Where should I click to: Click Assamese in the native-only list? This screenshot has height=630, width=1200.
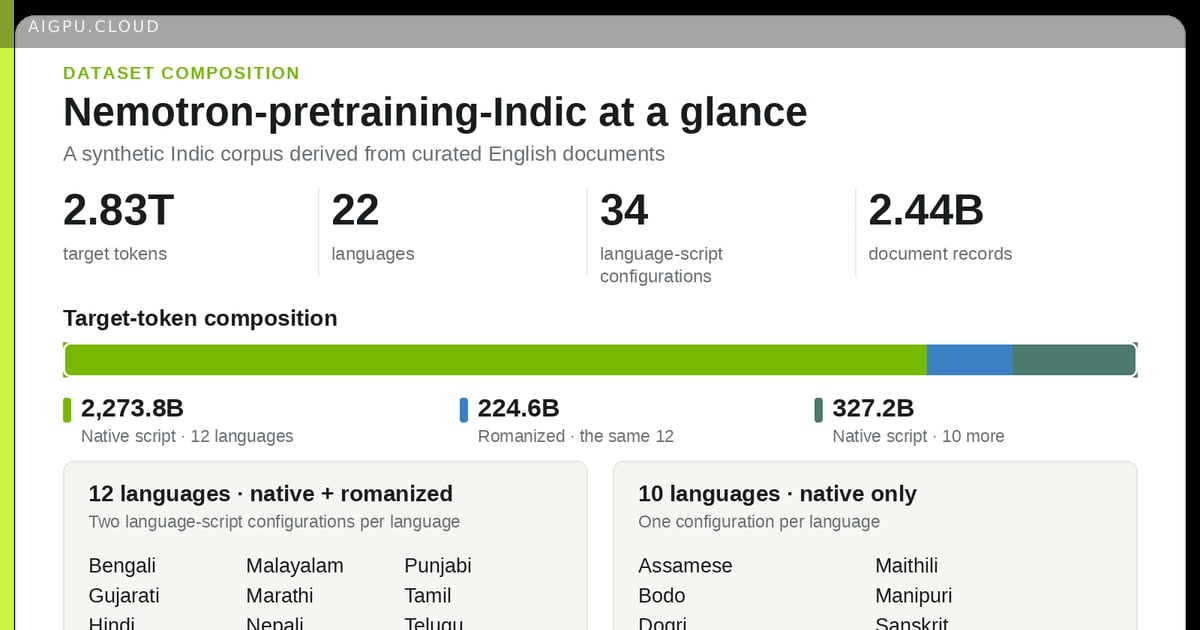coord(685,566)
